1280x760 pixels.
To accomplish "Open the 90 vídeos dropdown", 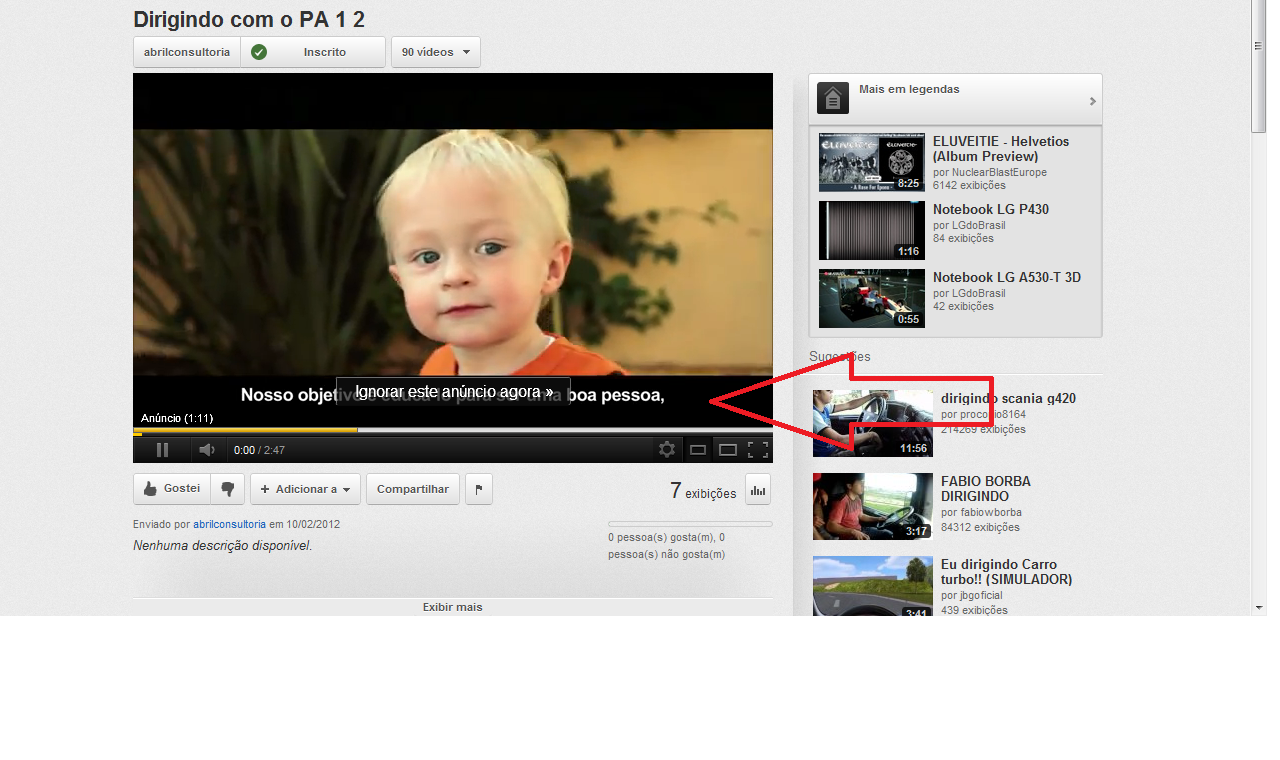I will (436, 52).
